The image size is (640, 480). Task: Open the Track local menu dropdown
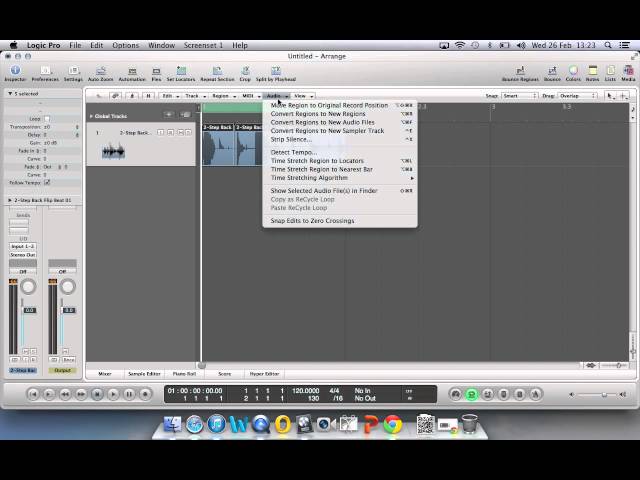click(195, 96)
